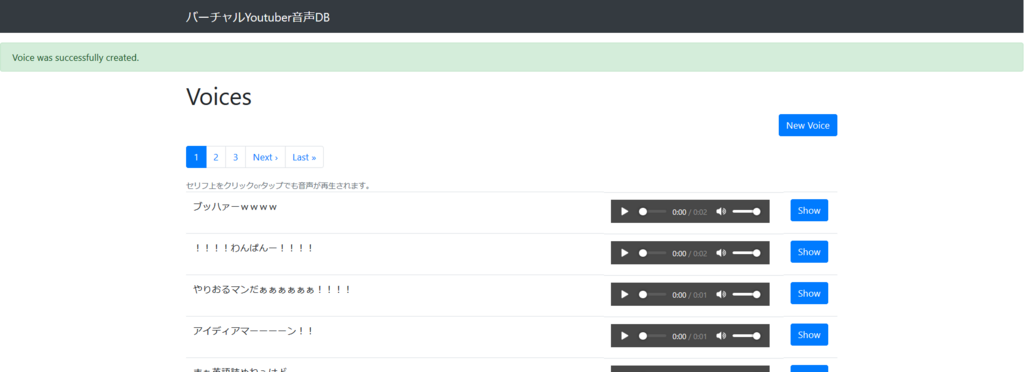
Task: Go to pagination page 1
Action: coord(196,157)
